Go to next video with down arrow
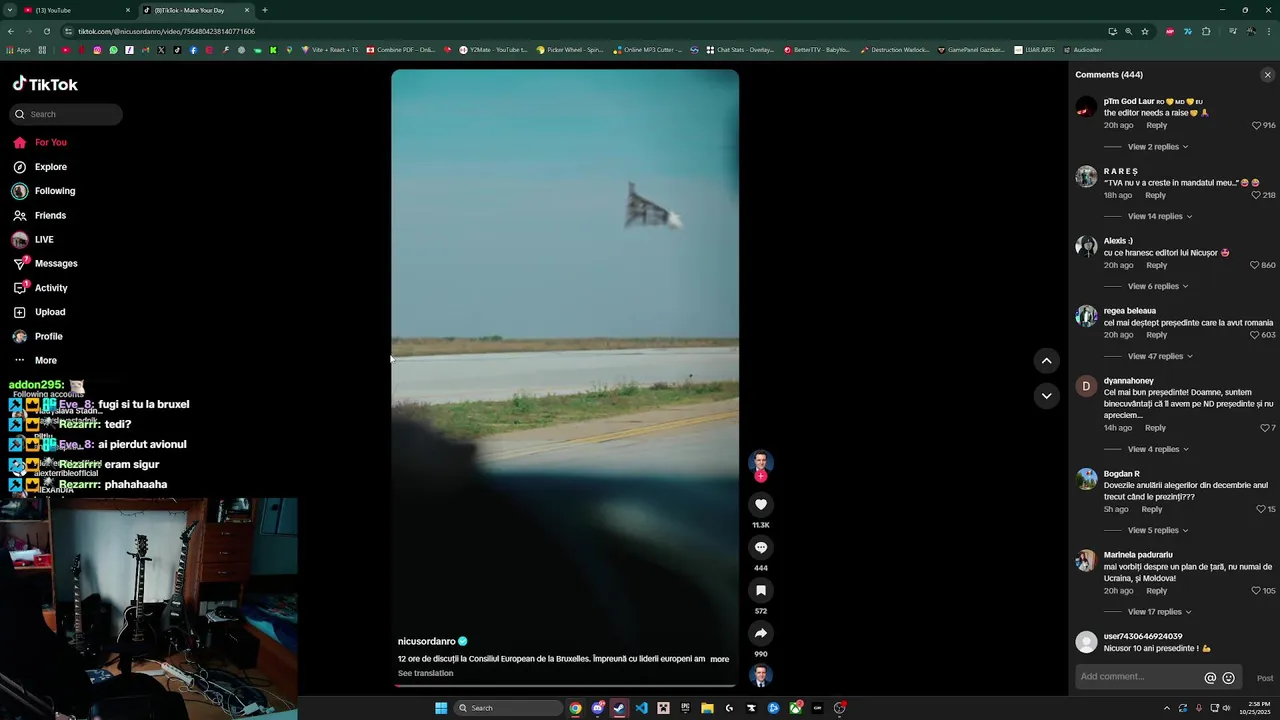Image resolution: width=1280 pixels, height=720 pixels. point(1046,396)
